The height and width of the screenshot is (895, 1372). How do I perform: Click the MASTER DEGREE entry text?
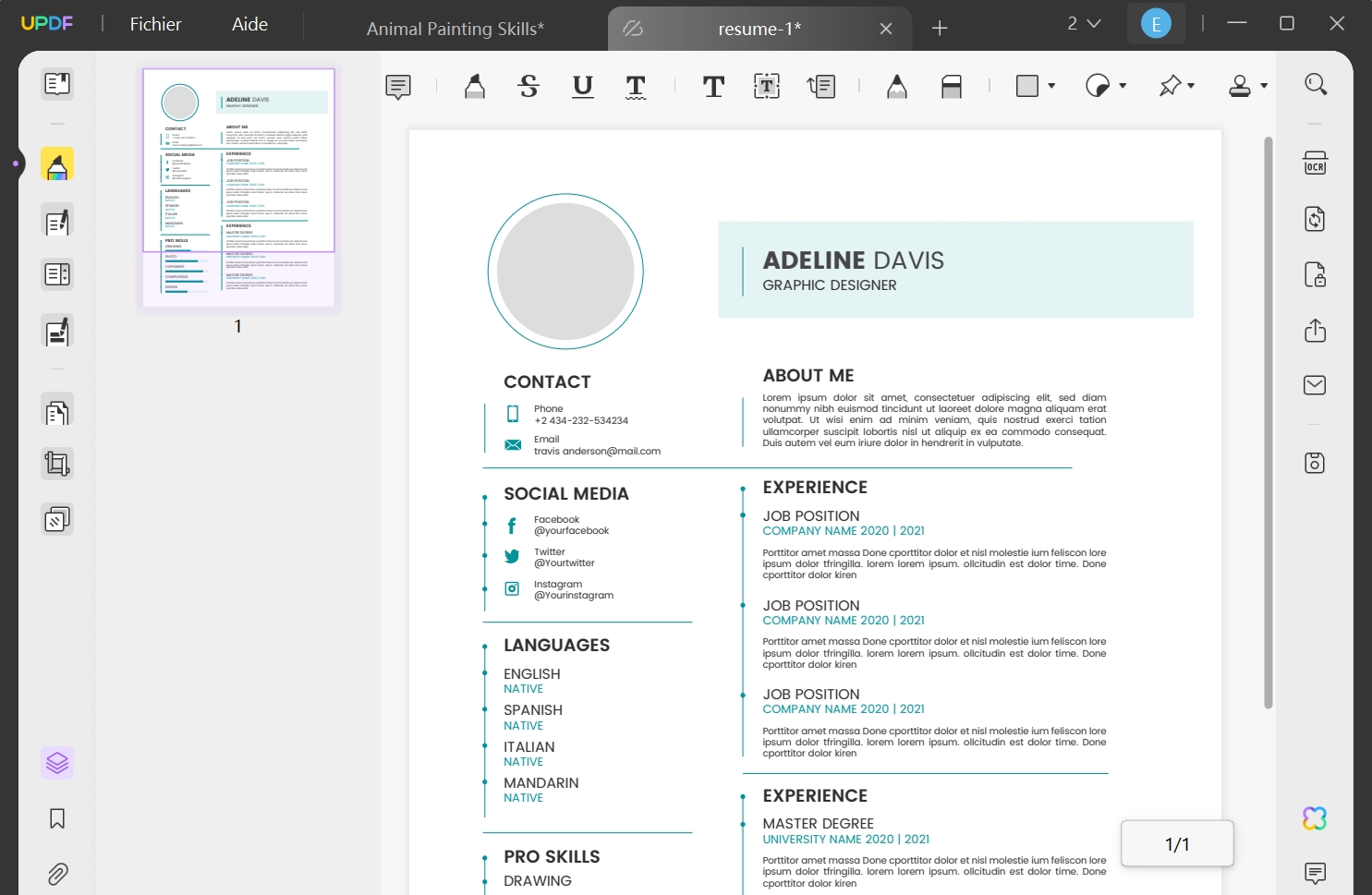[x=818, y=824]
